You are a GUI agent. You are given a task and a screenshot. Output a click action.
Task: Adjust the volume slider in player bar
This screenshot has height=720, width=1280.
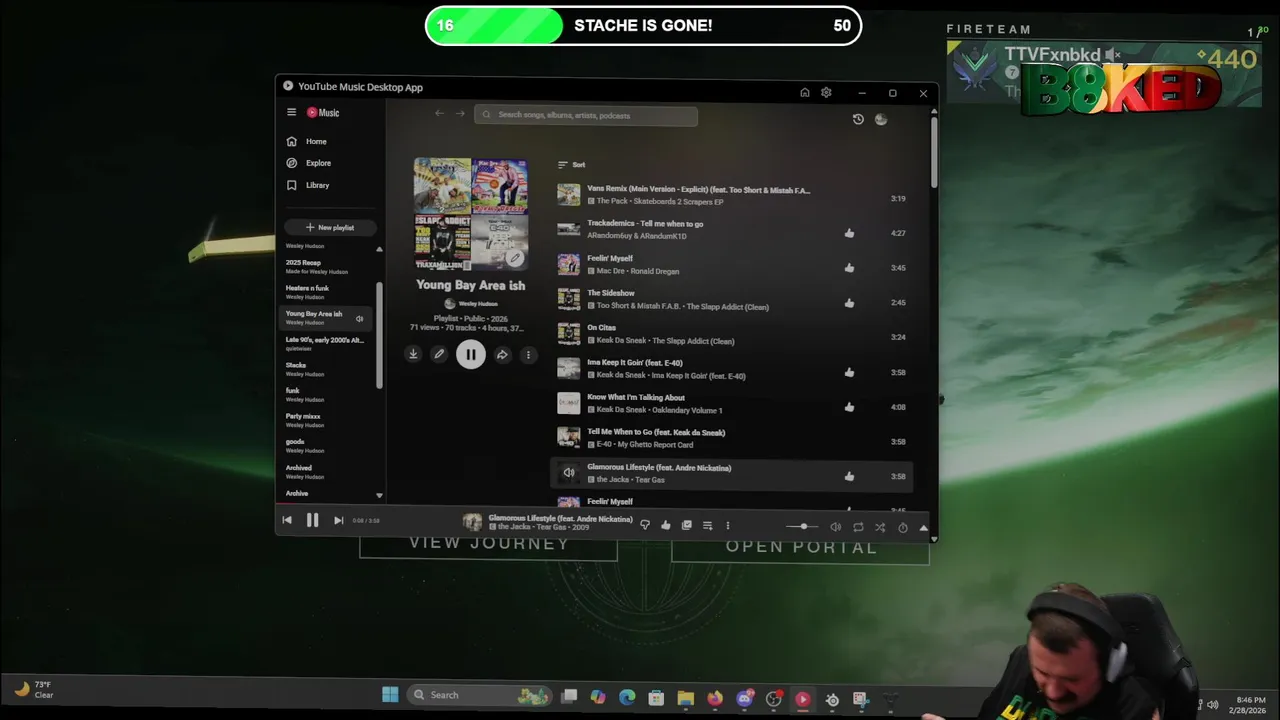point(802,527)
